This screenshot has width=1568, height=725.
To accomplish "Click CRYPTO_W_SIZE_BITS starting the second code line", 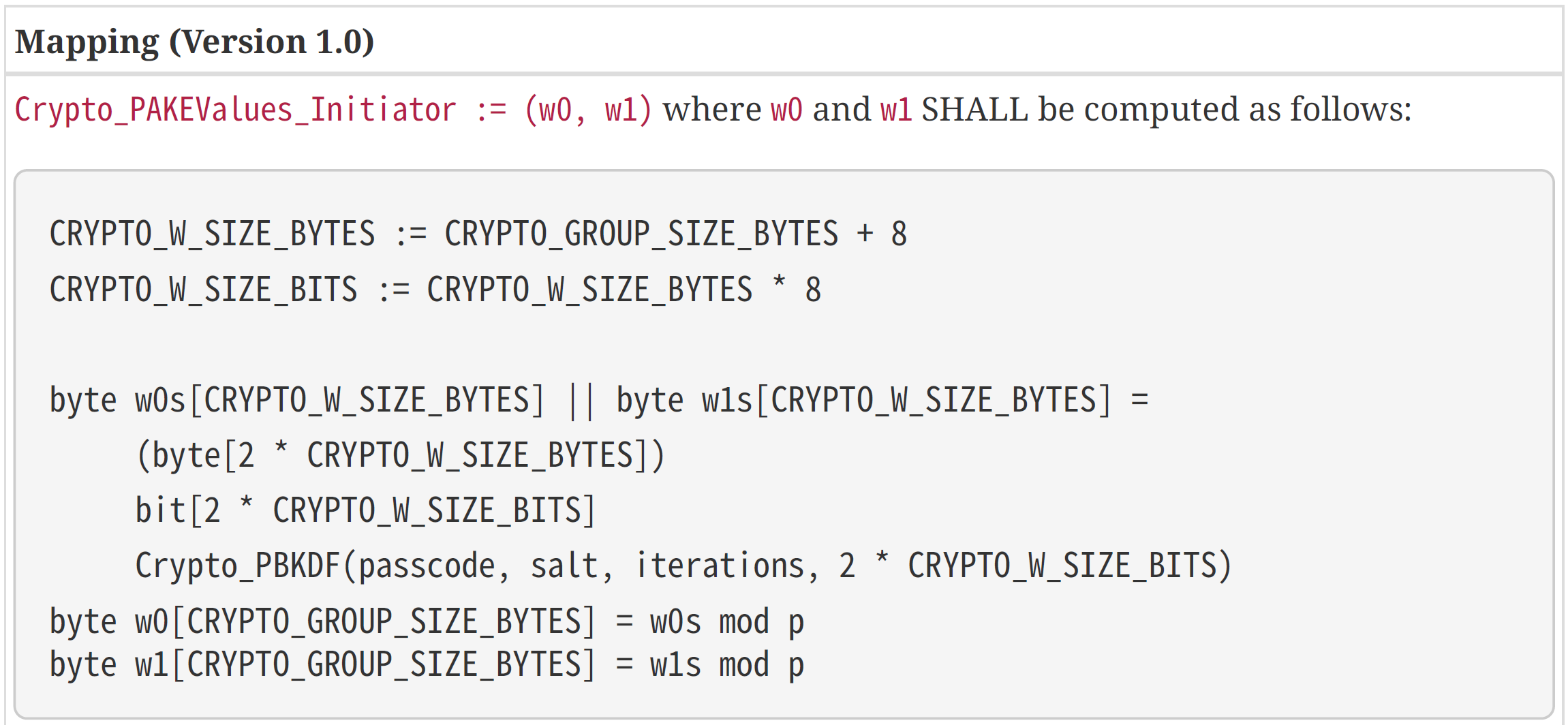I will (x=203, y=290).
